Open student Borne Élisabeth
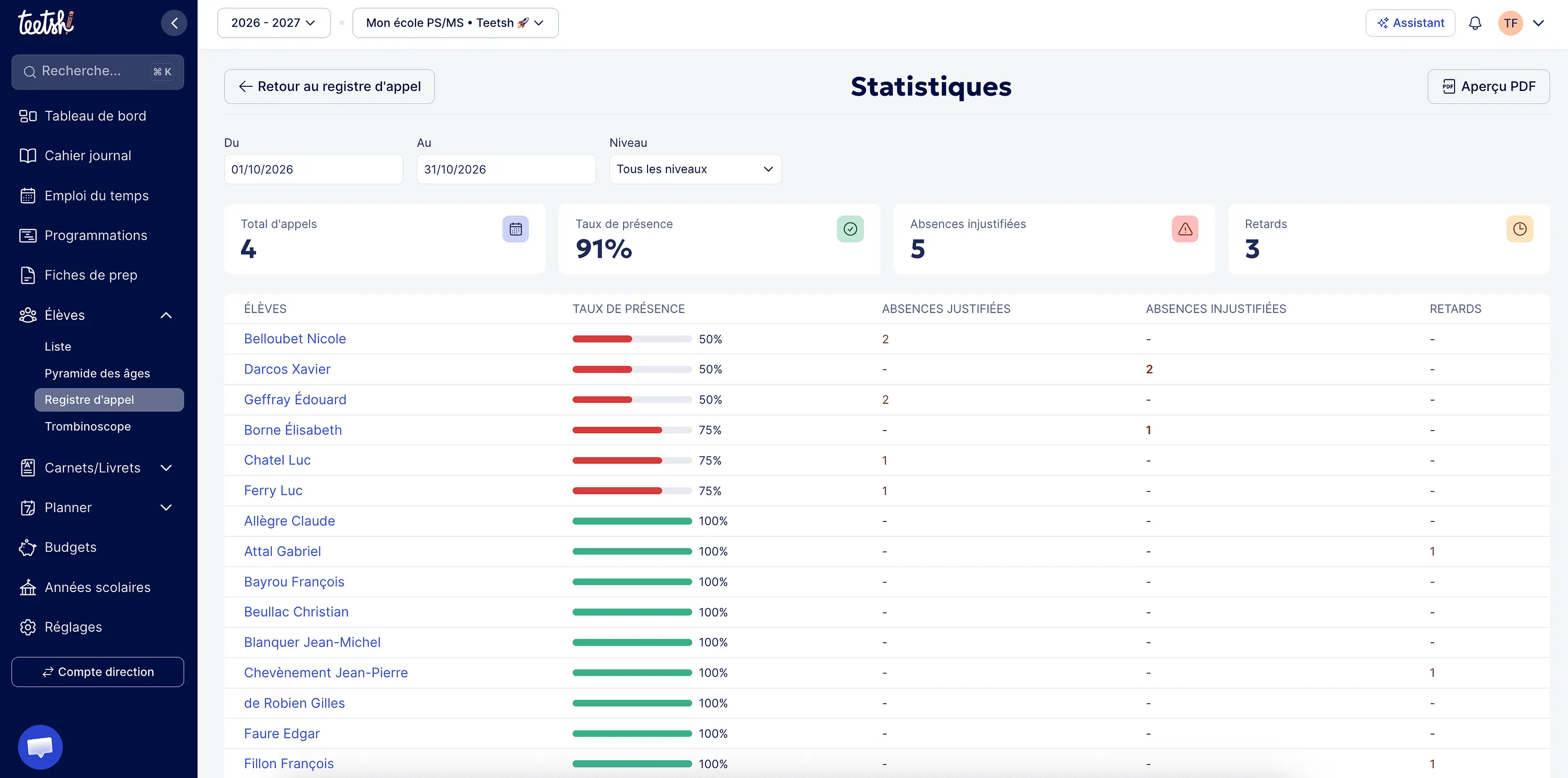Image resolution: width=1568 pixels, height=778 pixels. click(x=293, y=430)
